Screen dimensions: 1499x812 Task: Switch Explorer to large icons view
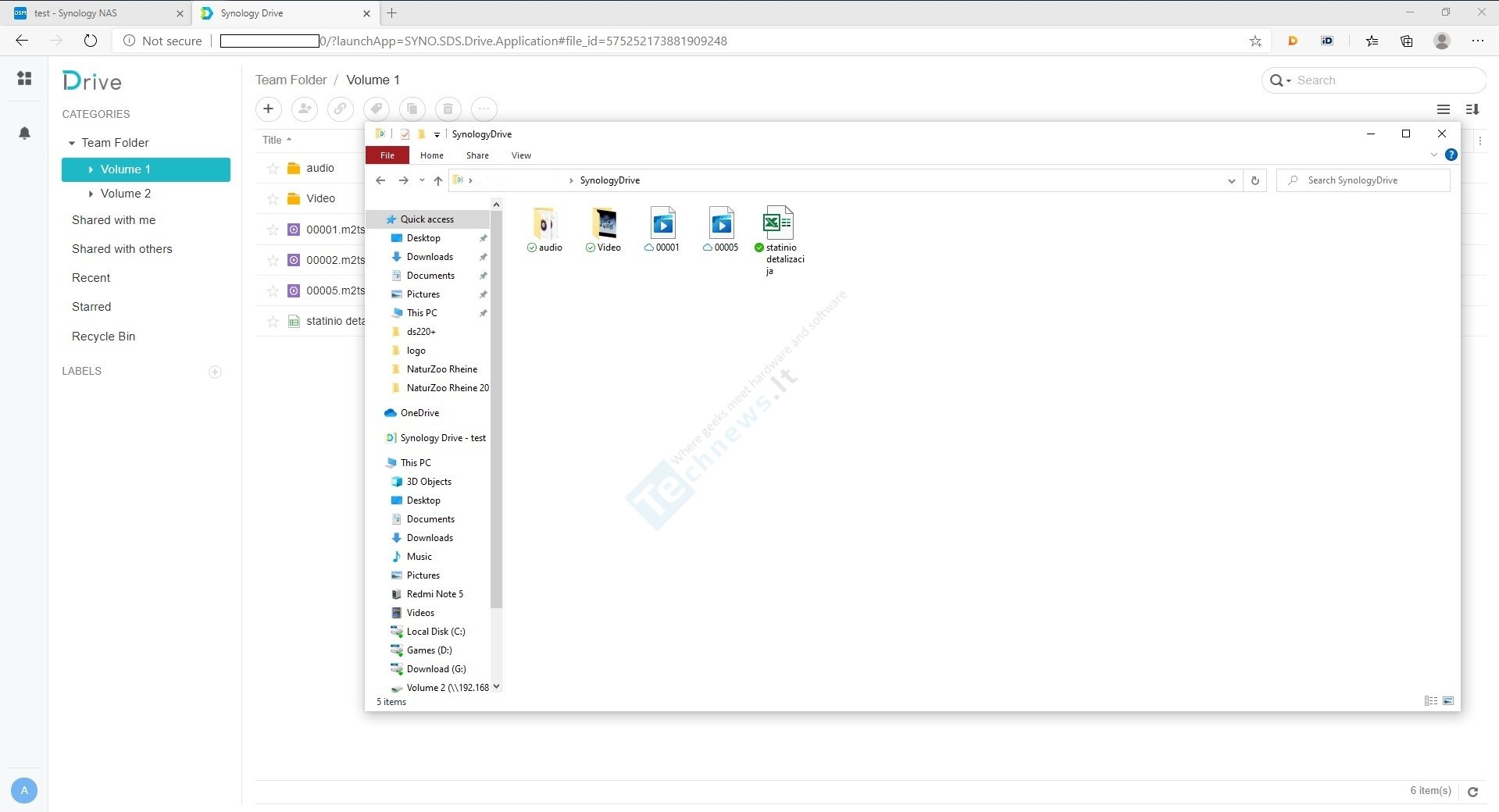coord(1448,701)
